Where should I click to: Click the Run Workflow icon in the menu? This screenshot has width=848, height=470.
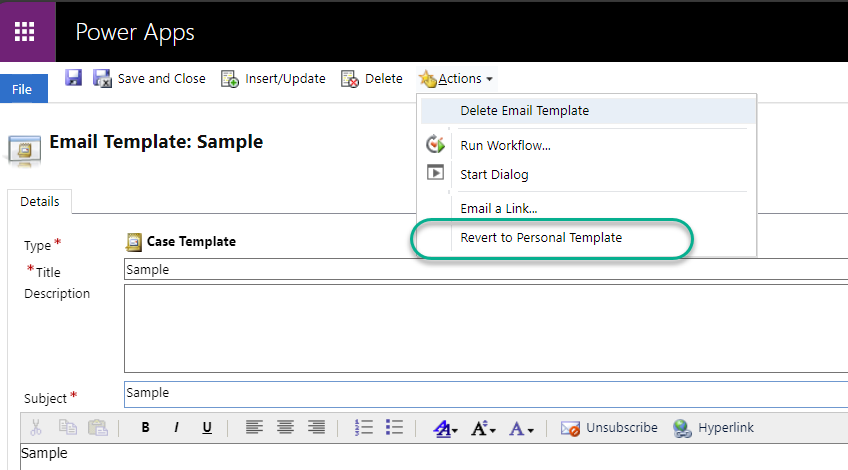(435, 144)
